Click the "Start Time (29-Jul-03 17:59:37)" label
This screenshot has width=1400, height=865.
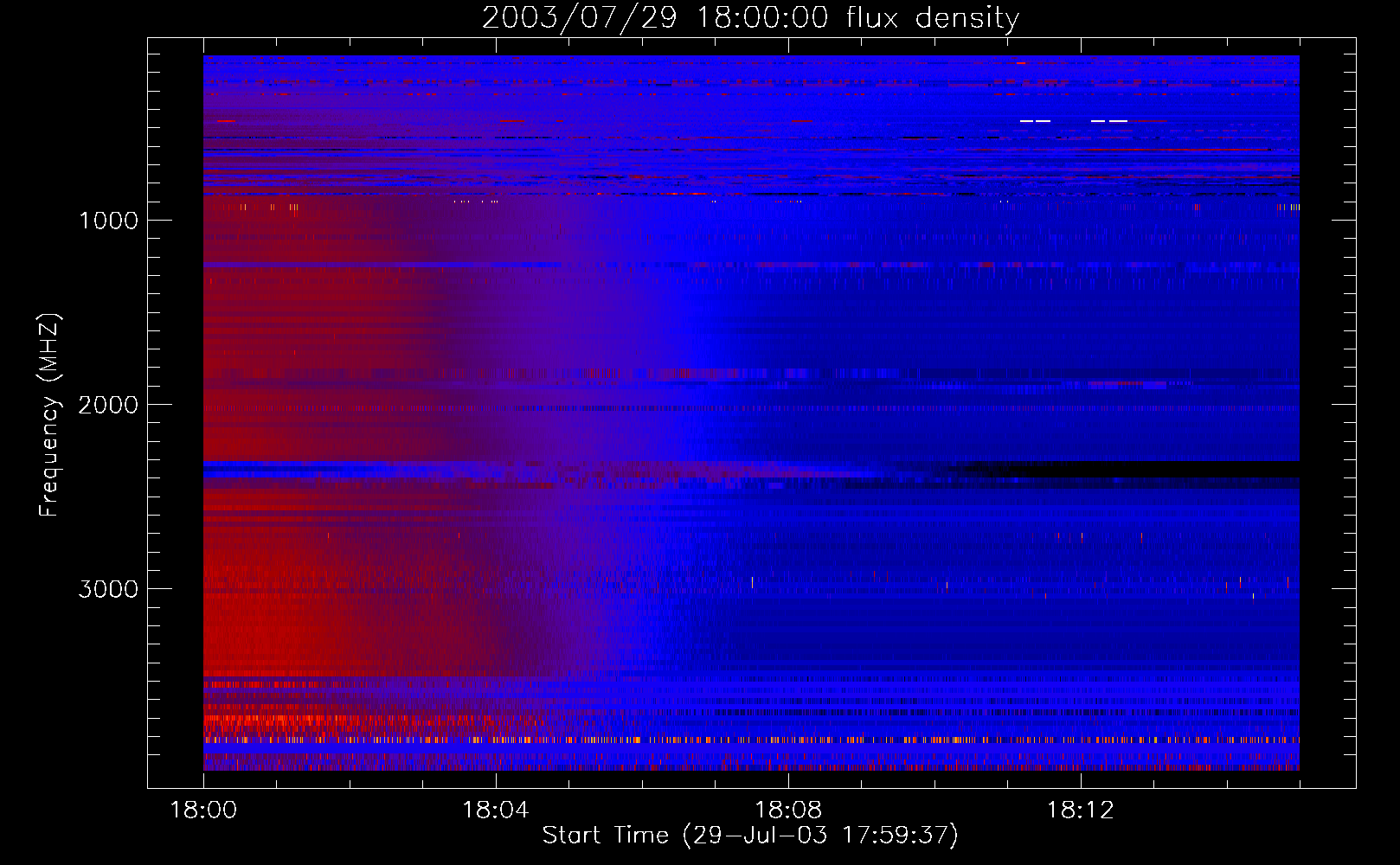pos(750,836)
